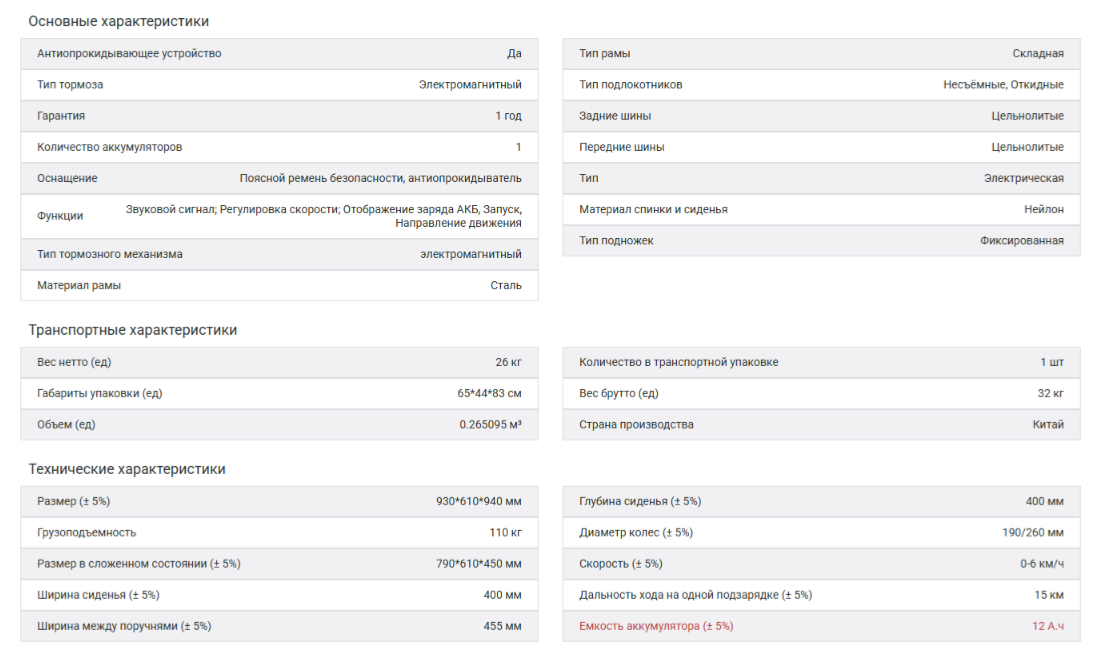The image size is (1108, 657).
Task: Click the 'Несъёмные, Откидные' armrest value
Action: (x=1003, y=85)
